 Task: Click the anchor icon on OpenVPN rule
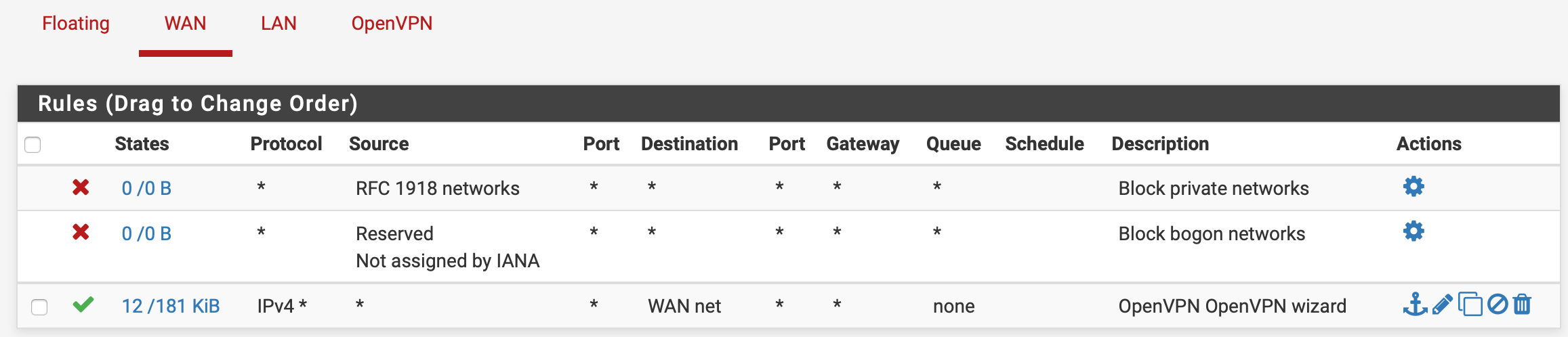tap(1414, 305)
